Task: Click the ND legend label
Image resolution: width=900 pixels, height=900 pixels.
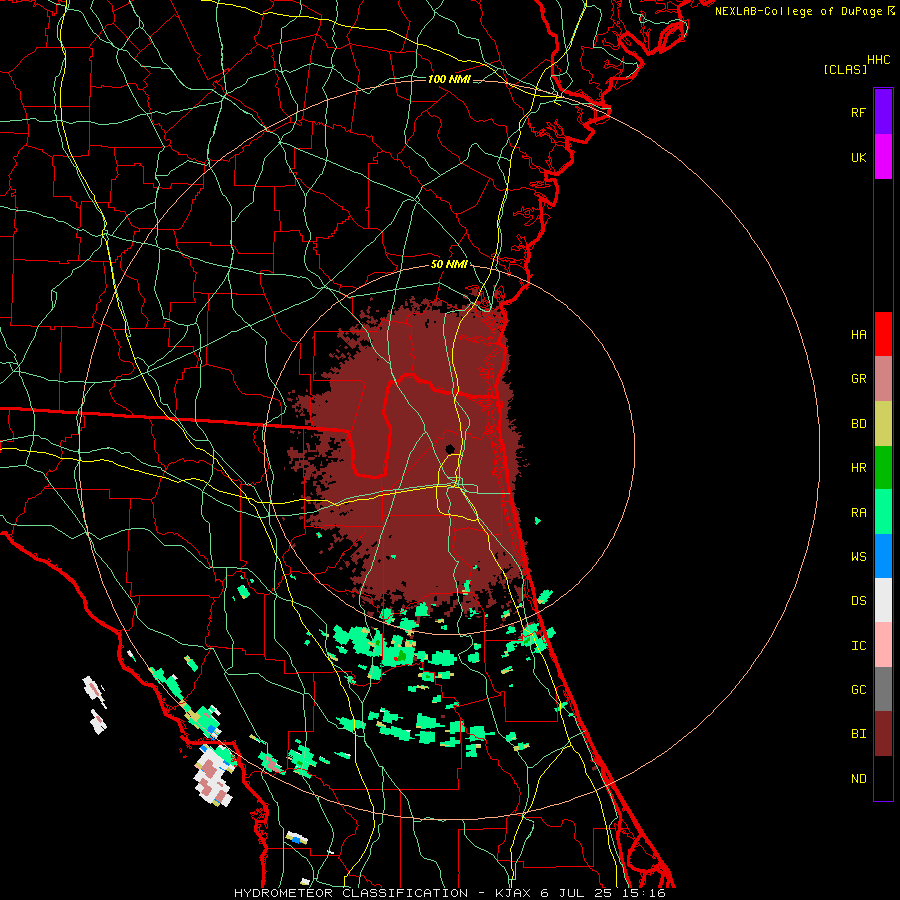Action: [x=858, y=778]
